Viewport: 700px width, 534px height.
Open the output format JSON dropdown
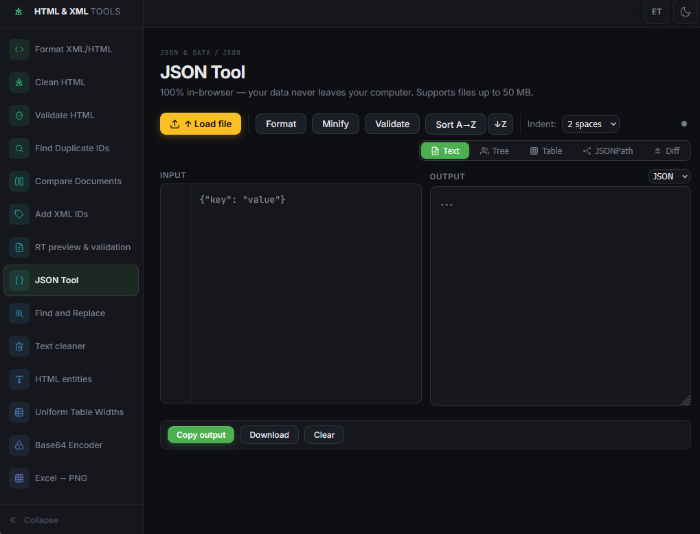[669, 176]
